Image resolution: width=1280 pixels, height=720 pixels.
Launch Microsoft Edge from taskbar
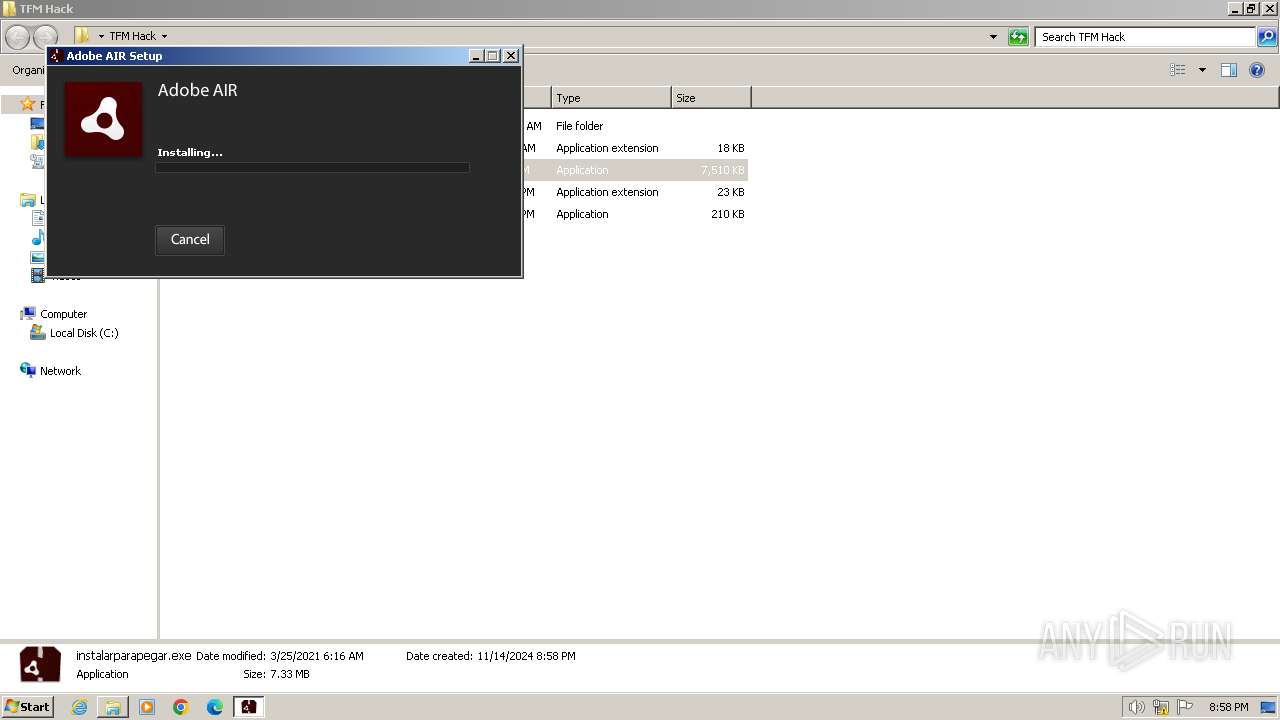[x=215, y=707]
